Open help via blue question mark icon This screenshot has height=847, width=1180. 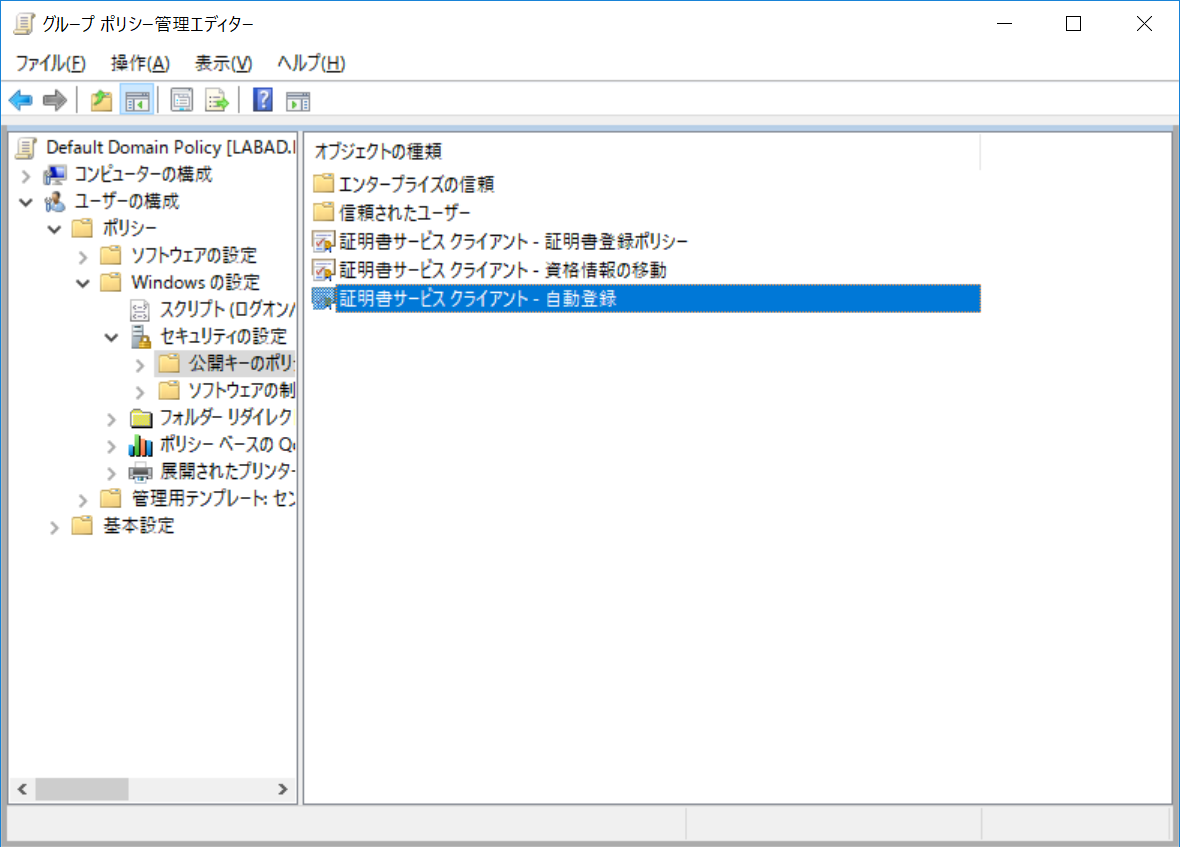[x=263, y=100]
